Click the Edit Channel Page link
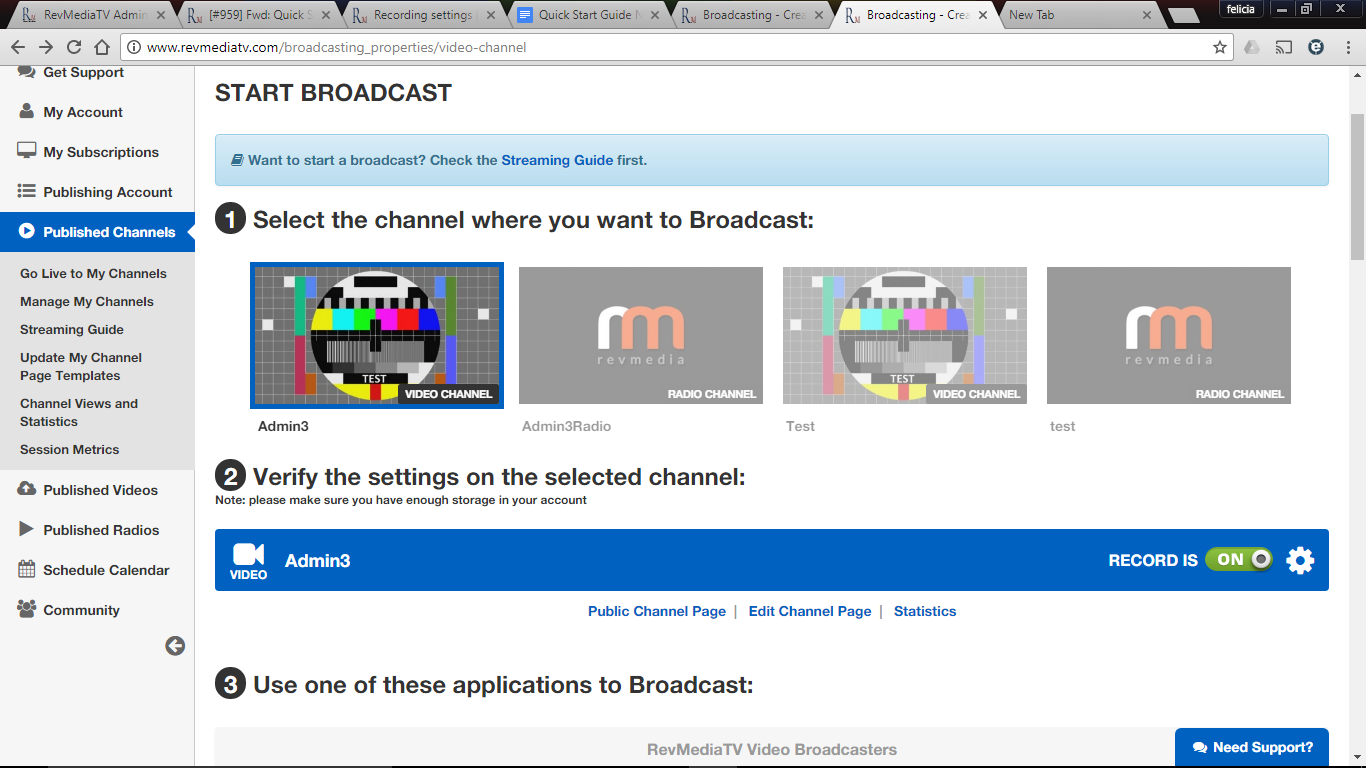1366x768 pixels. click(810, 611)
